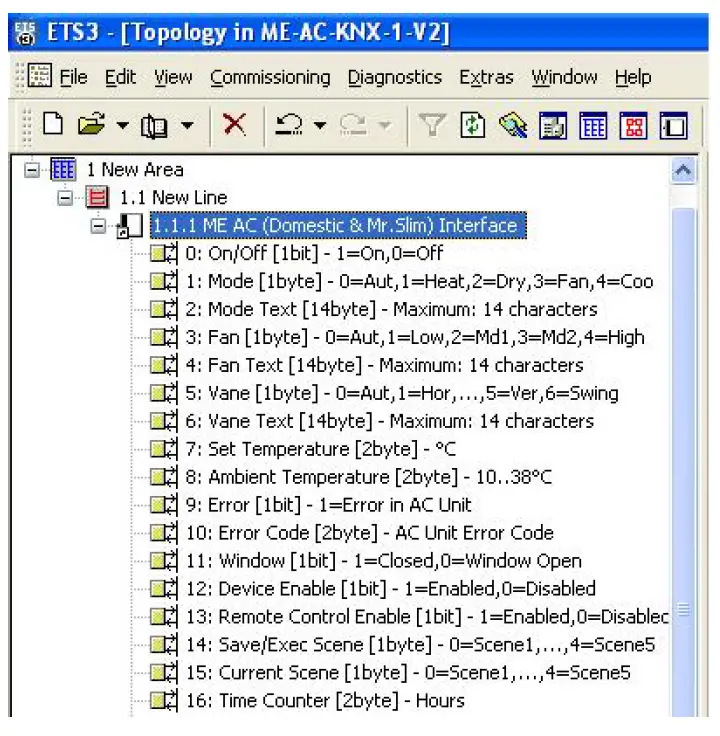720x736 pixels.
Task: Click the find/search magnifier toolbar icon
Action: click(x=513, y=126)
